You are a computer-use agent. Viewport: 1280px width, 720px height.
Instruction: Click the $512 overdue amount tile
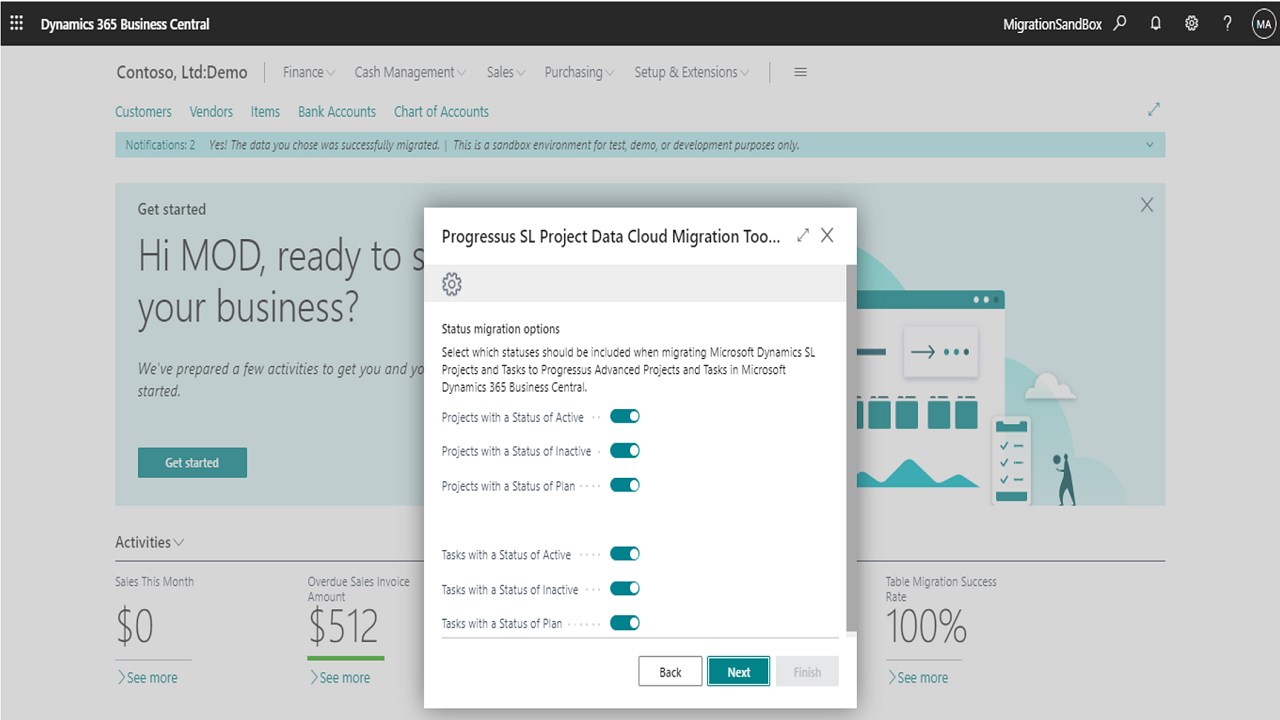[343, 627]
